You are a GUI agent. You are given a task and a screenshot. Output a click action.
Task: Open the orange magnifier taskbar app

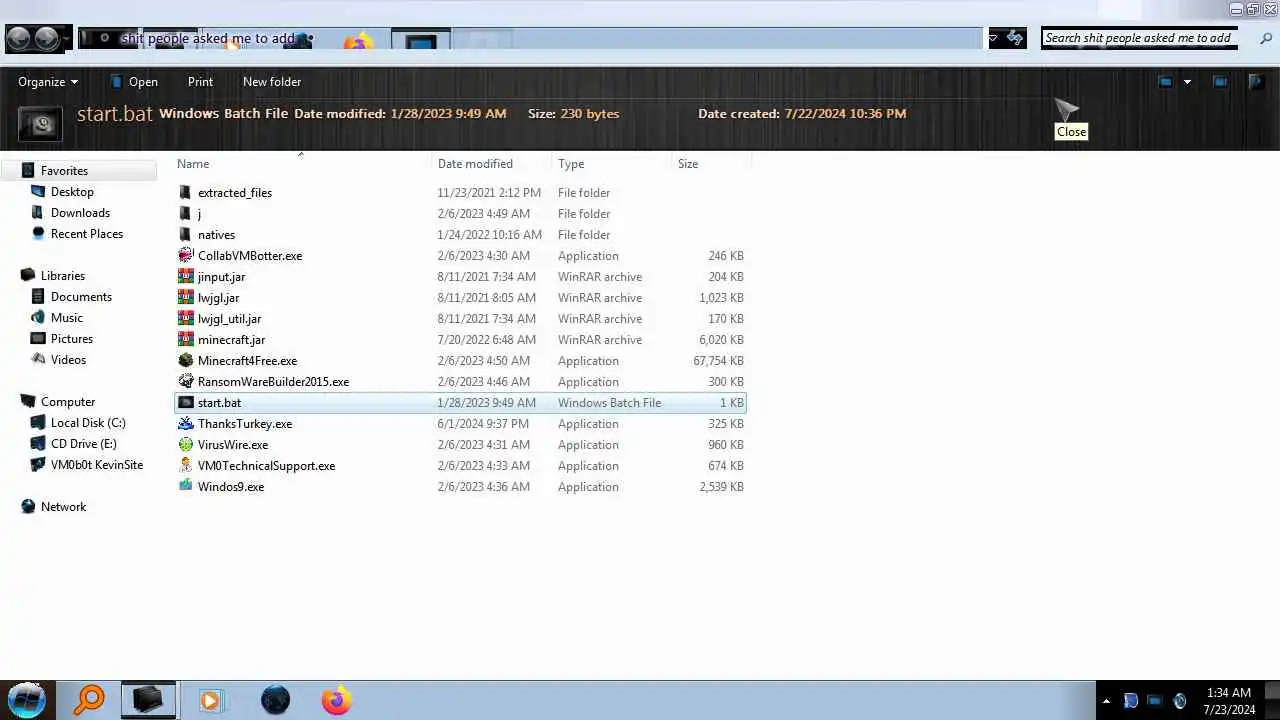click(x=90, y=700)
